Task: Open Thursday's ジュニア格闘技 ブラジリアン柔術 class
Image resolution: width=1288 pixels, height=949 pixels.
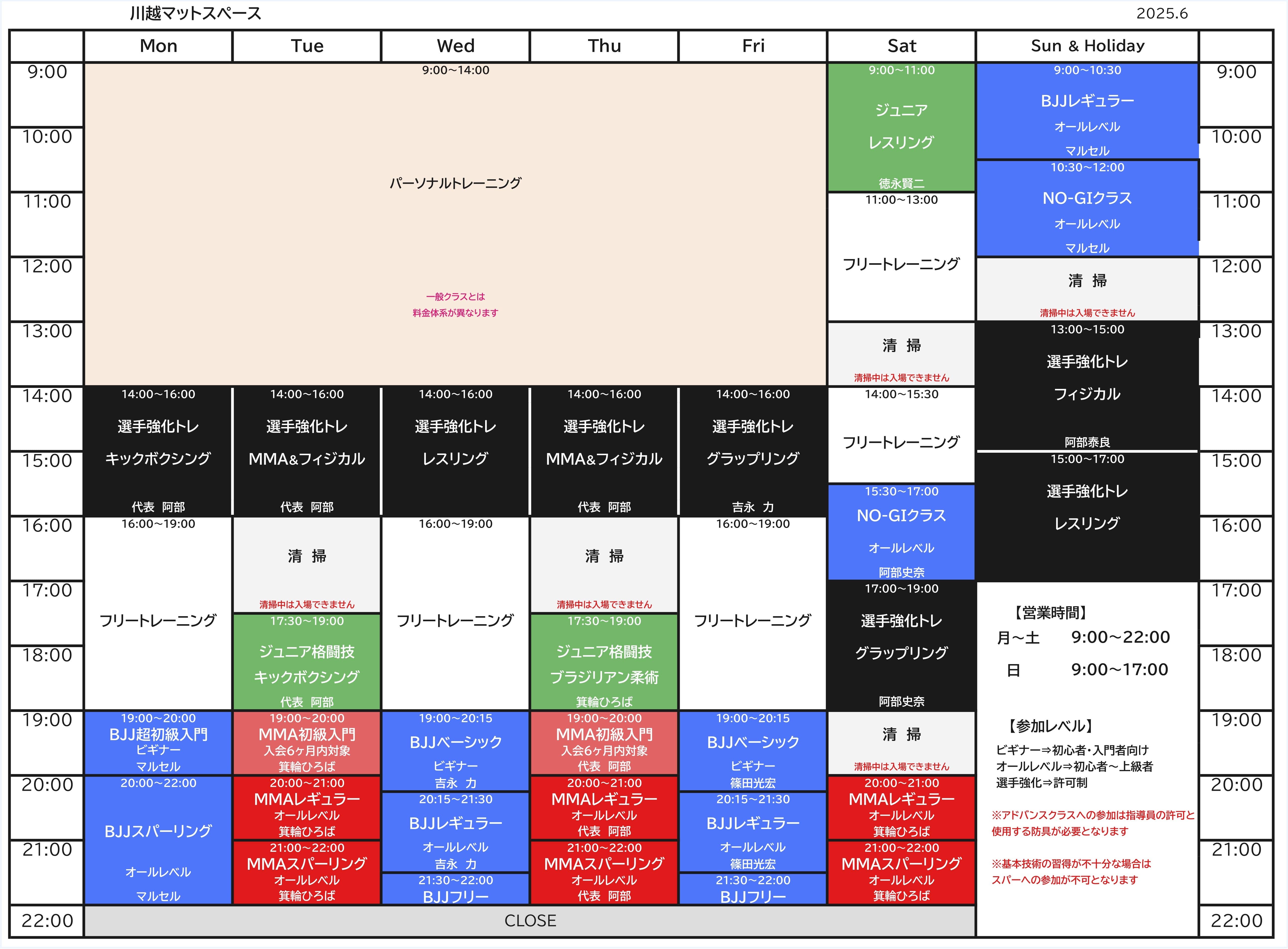Action: pyautogui.click(x=604, y=662)
